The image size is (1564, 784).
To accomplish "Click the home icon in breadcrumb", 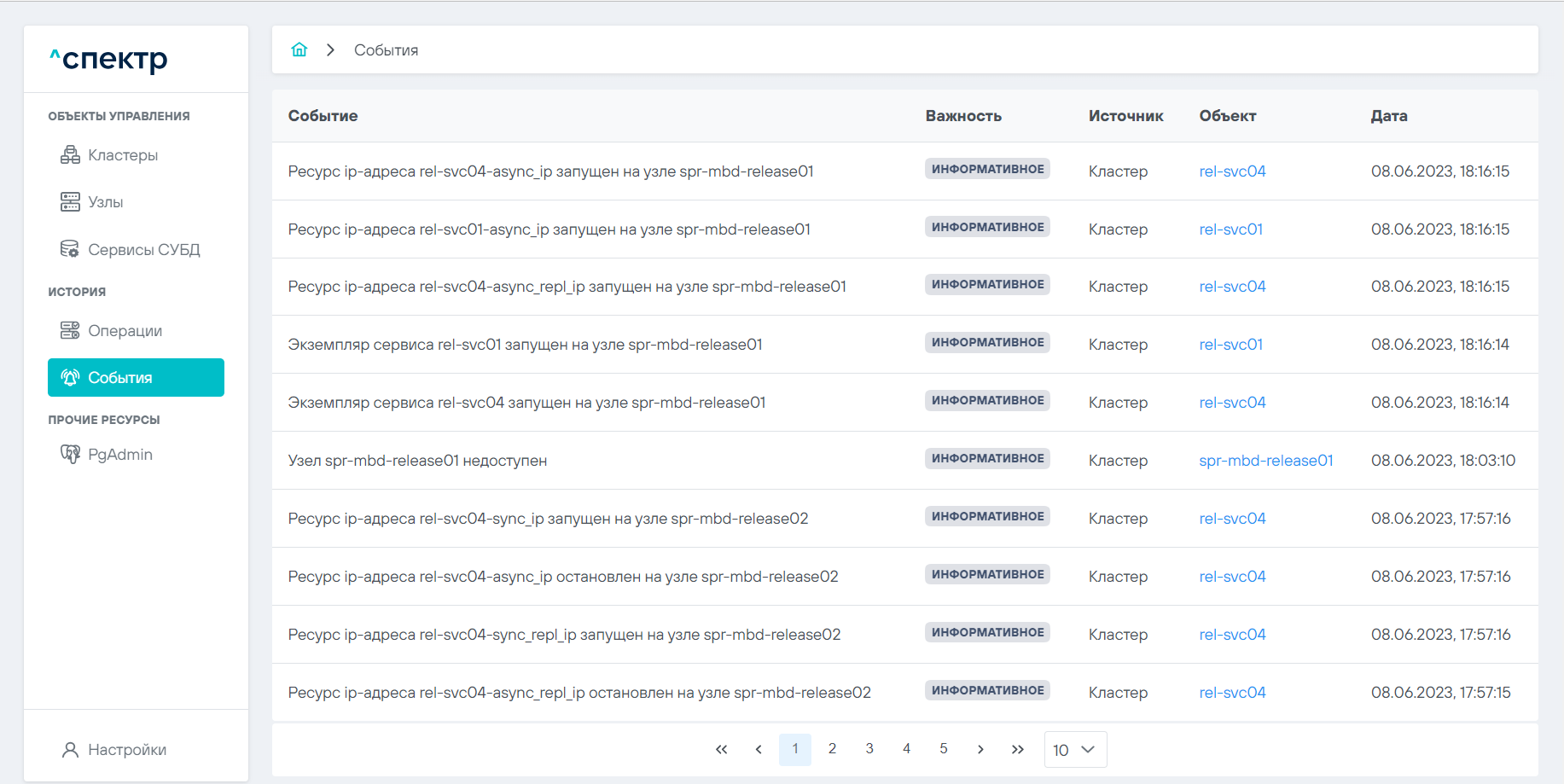I will 299,49.
